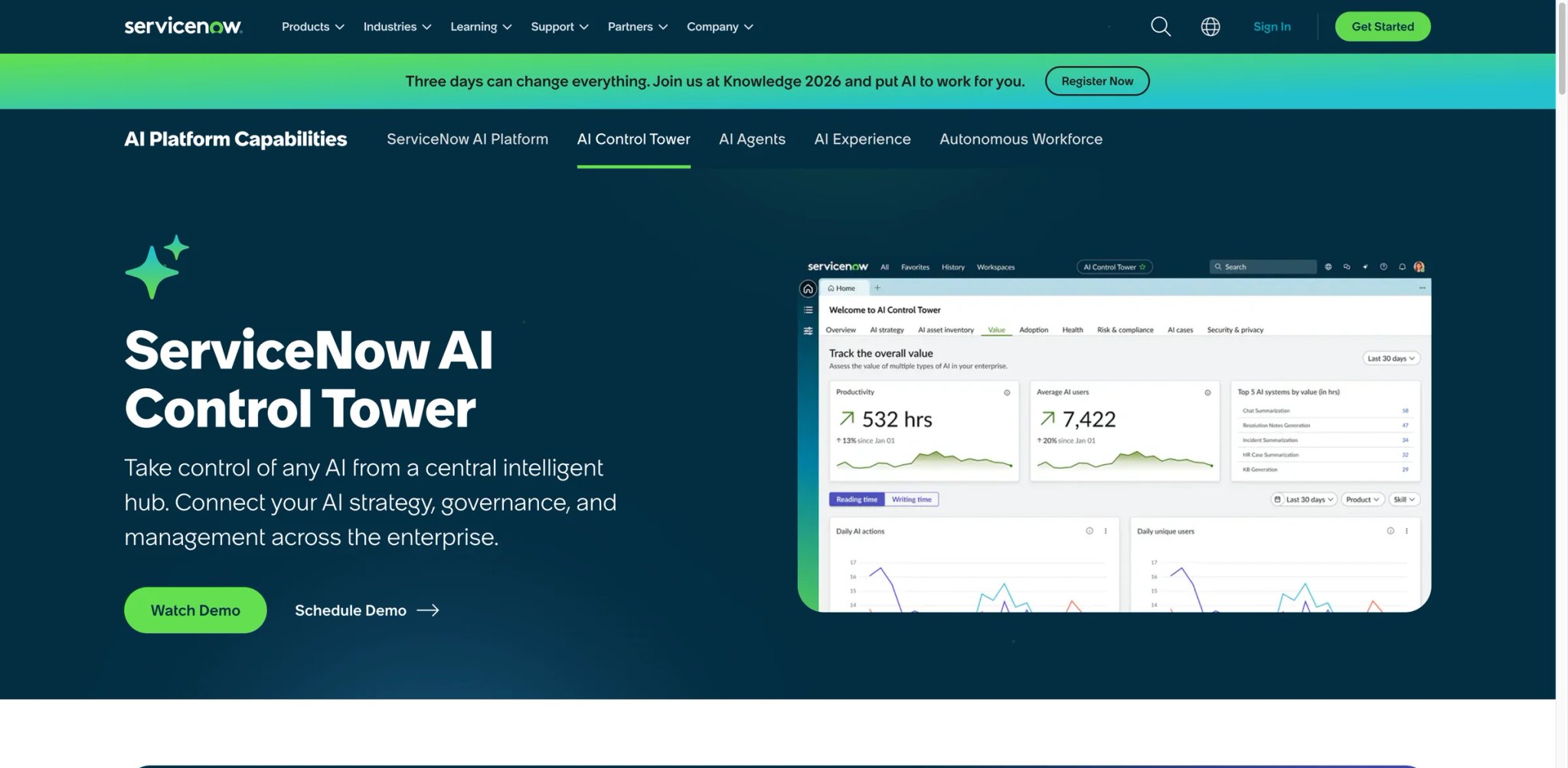Image resolution: width=1568 pixels, height=768 pixels.
Task: Expand the Support menu
Action: pyautogui.click(x=560, y=27)
